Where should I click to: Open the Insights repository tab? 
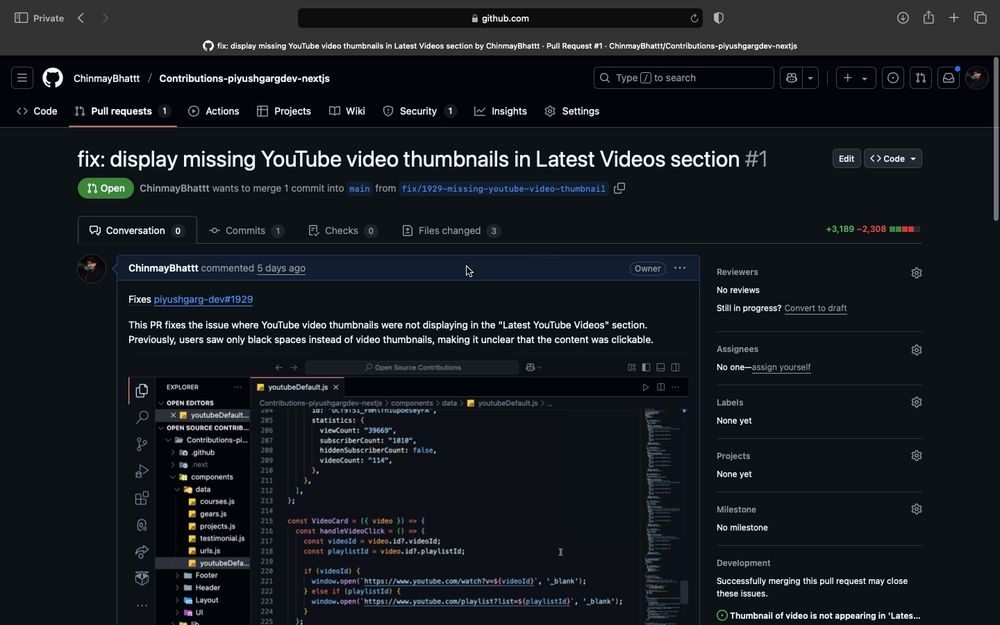501,111
